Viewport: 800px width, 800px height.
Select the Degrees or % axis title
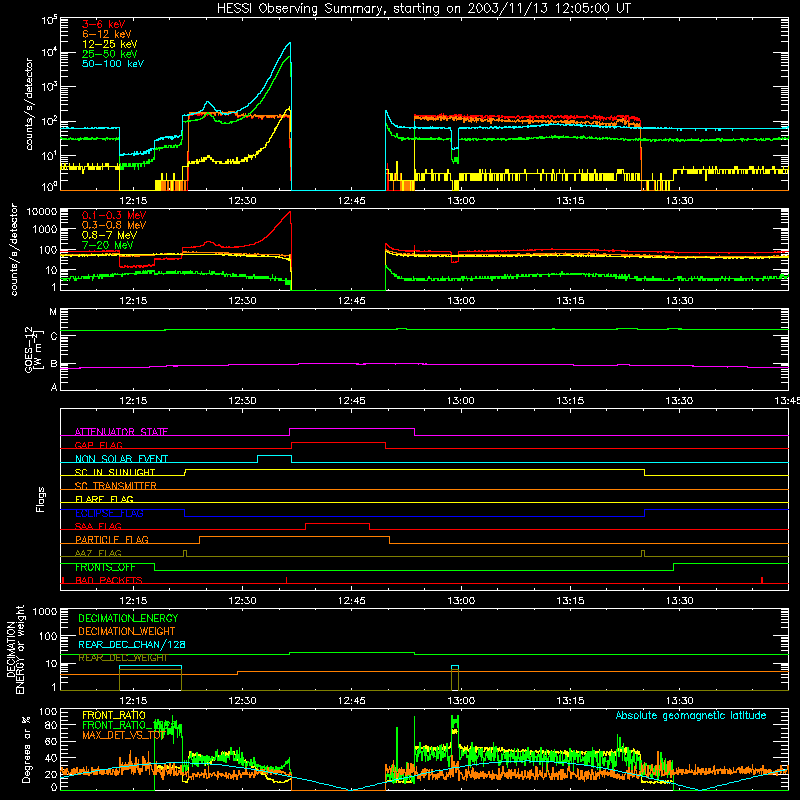click(x=26, y=749)
